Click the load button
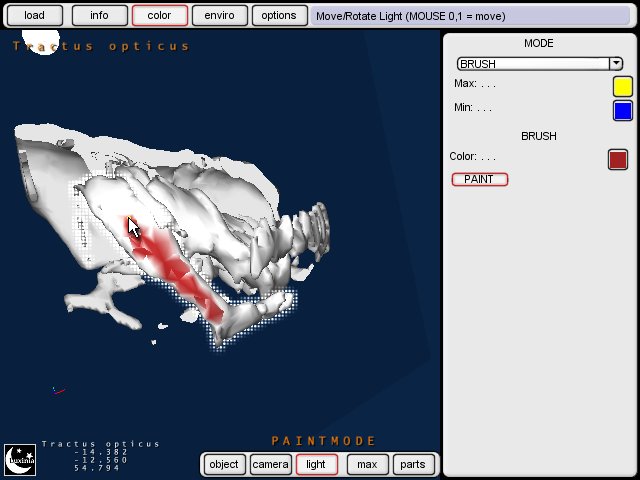The height and width of the screenshot is (480, 640). point(34,16)
